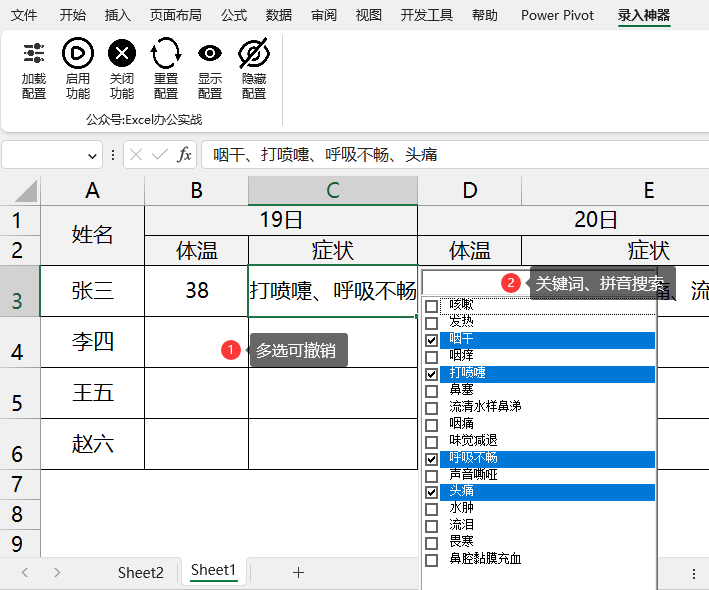
Task: Check the 声音嘶哑 checkbox
Action: pyautogui.click(x=432, y=476)
